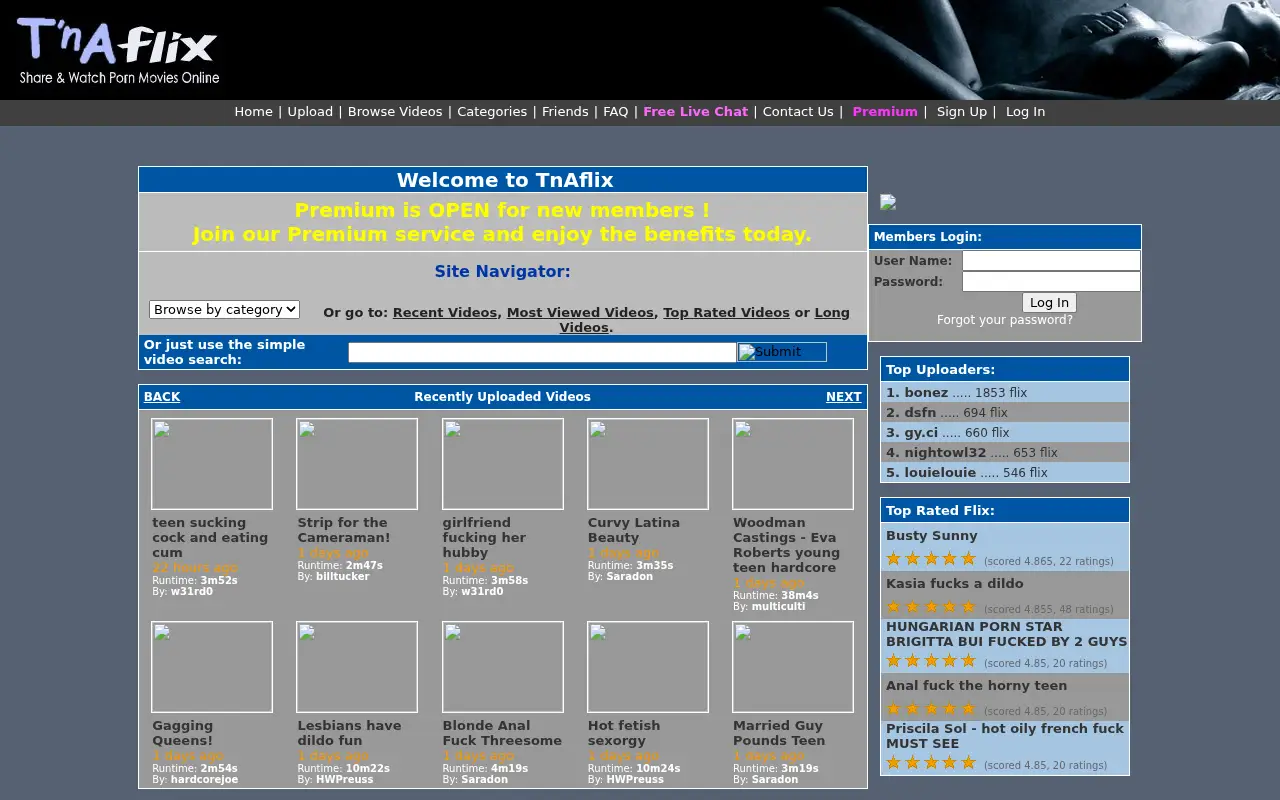
Task: Open the thumbnail above "Curvy Latina Beauty"
Action: pos(648,464)
